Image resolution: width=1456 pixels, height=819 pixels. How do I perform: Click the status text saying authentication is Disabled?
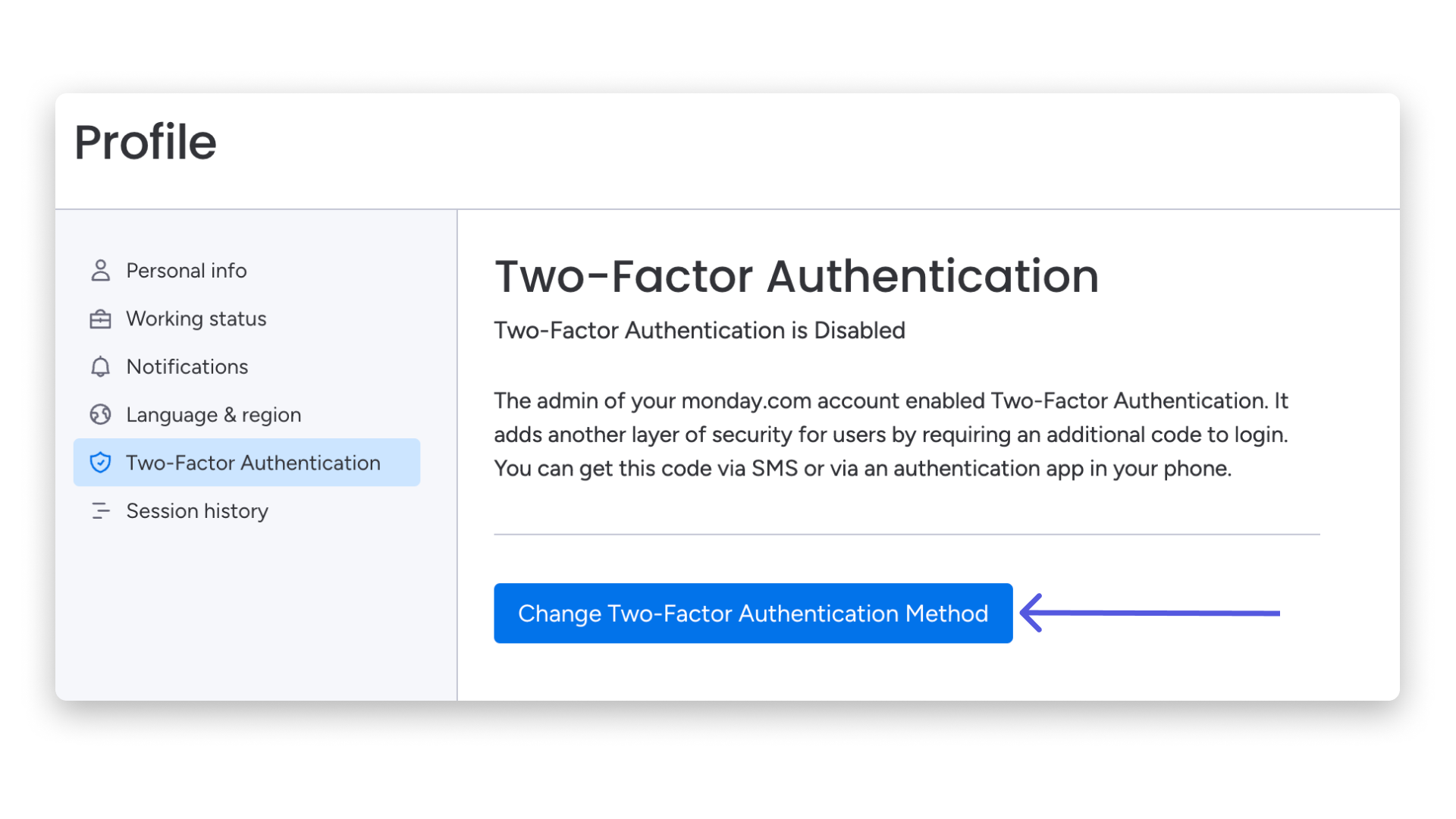[699, 331]
